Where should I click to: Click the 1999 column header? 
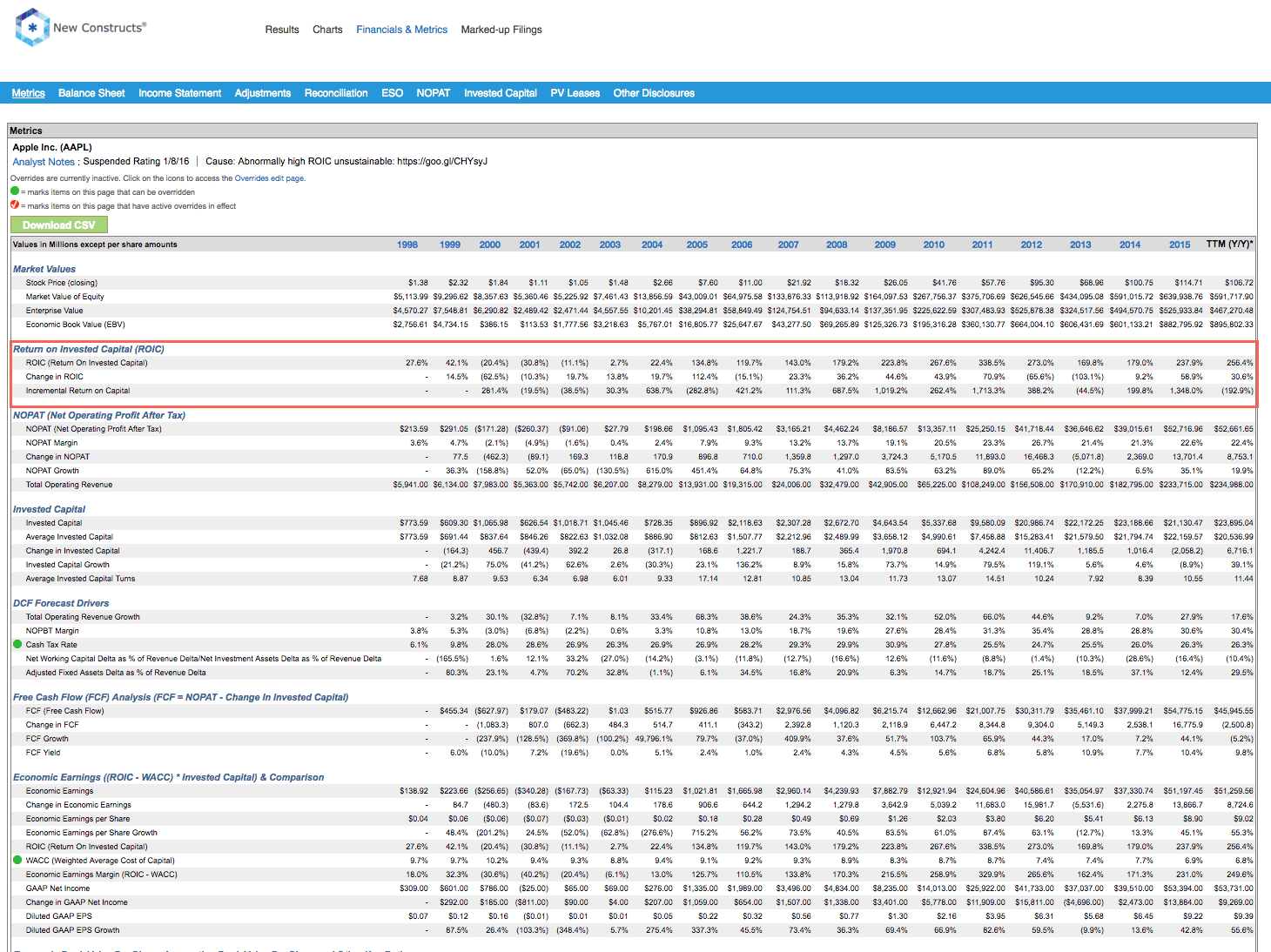point(450,245)
